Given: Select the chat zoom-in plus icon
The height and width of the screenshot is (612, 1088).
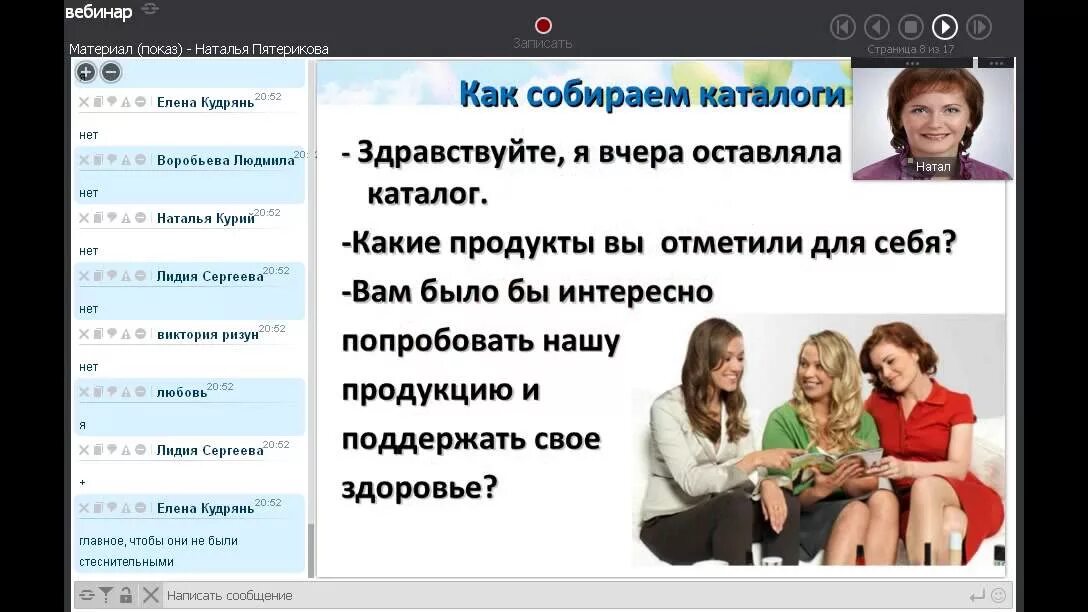Looking at the screenshot, I should (x=86, y=72).
